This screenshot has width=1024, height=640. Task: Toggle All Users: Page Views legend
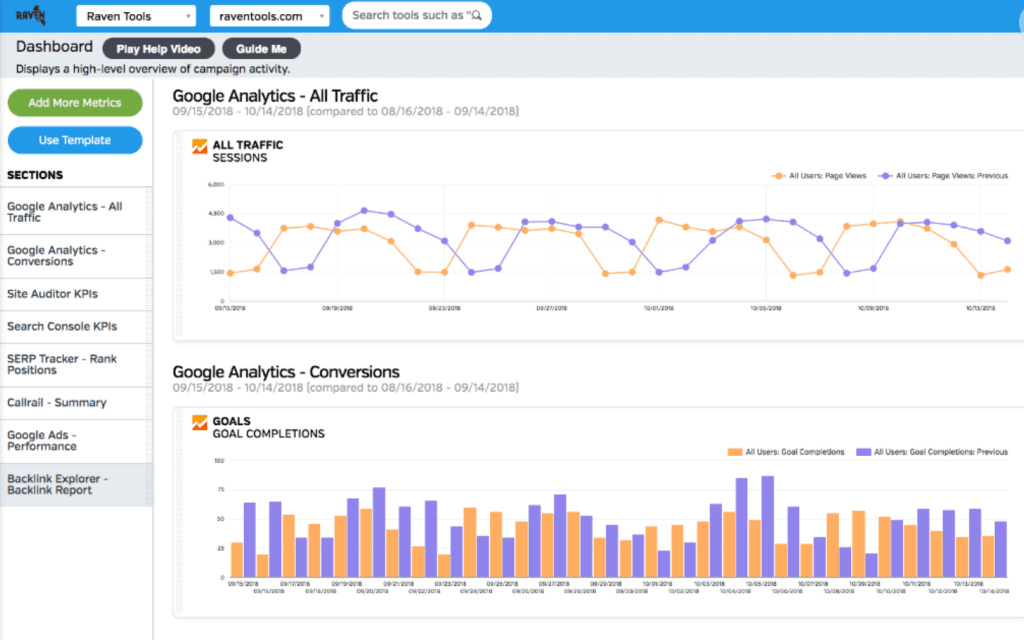click(x=819, y=176)
